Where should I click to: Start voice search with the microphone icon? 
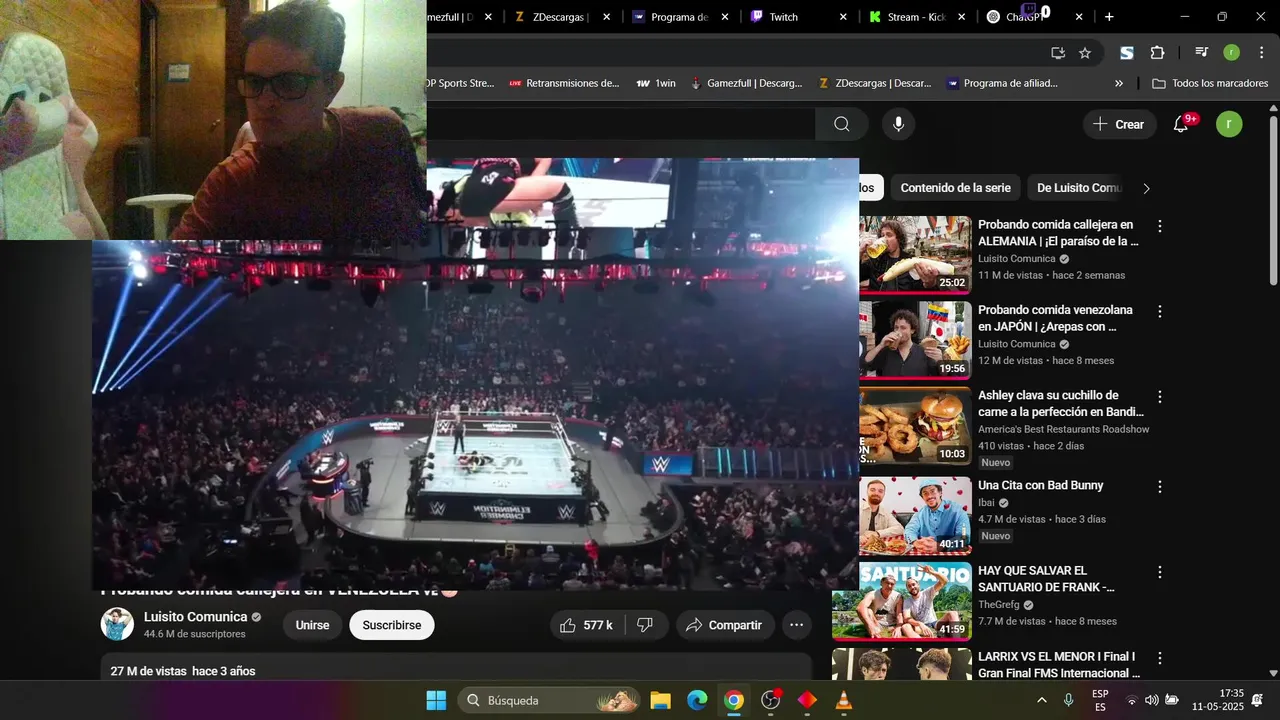pos(898,124)
